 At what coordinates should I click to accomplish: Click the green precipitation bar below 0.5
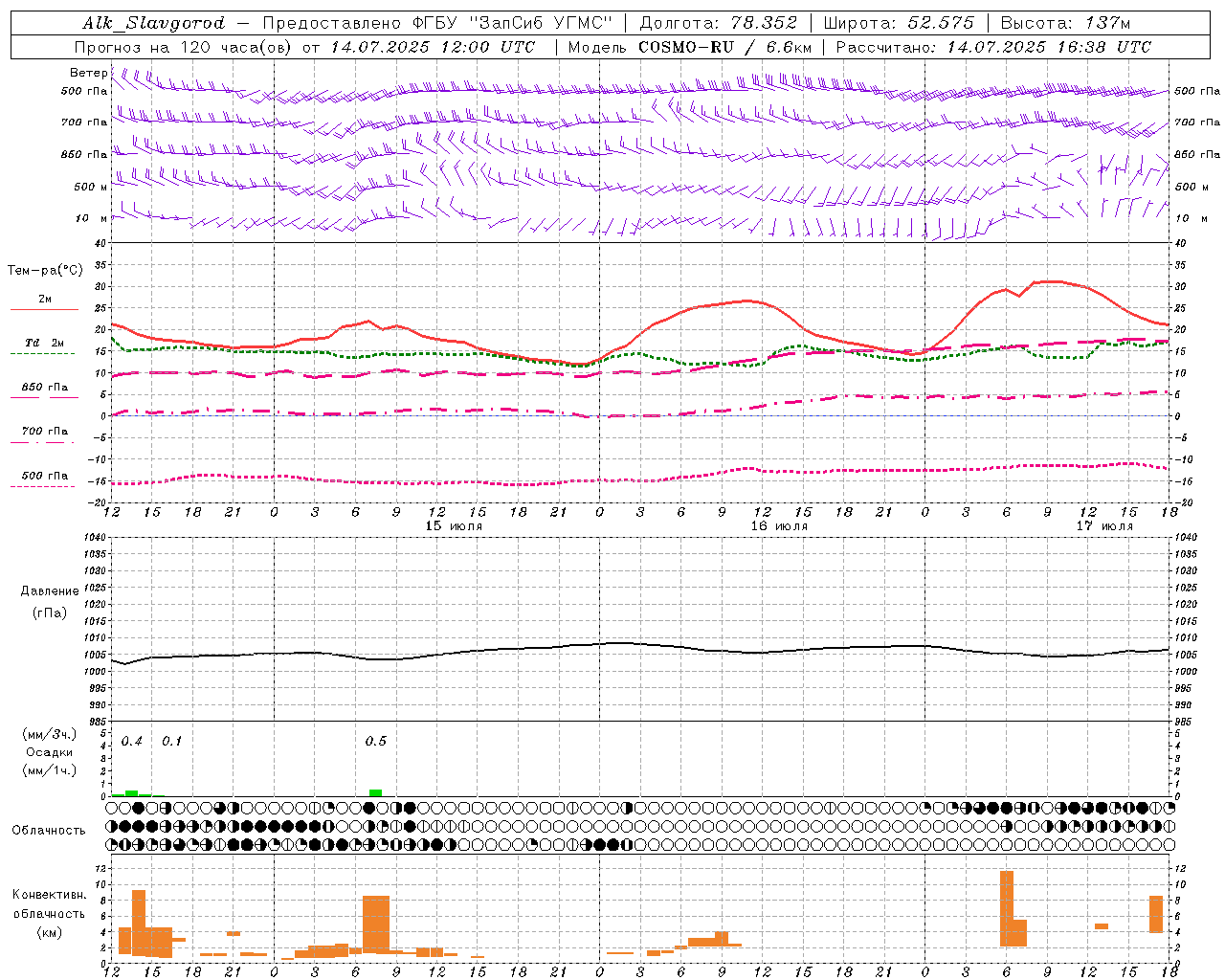coord(376,792)
